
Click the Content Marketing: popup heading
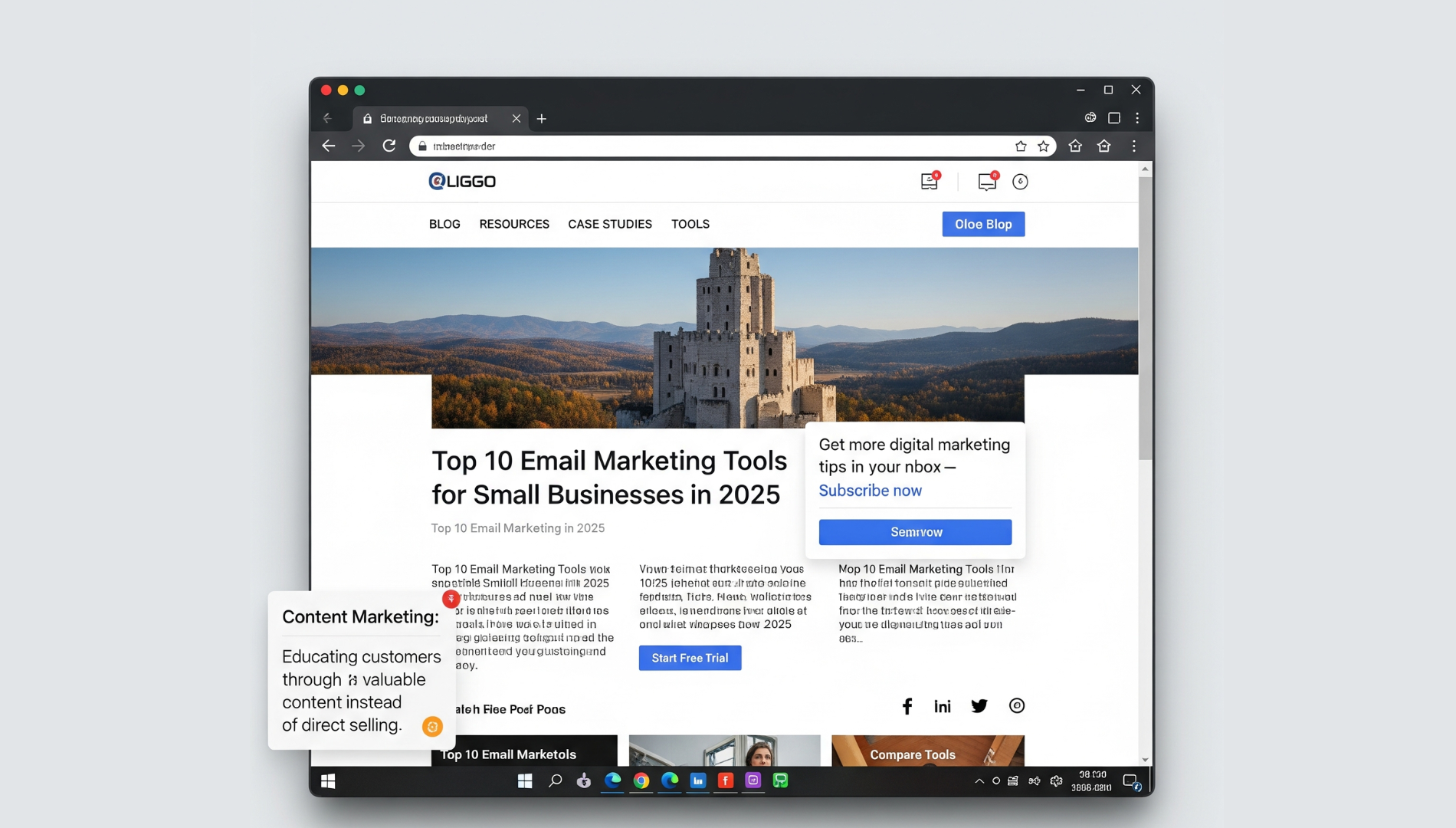[360, 617]
